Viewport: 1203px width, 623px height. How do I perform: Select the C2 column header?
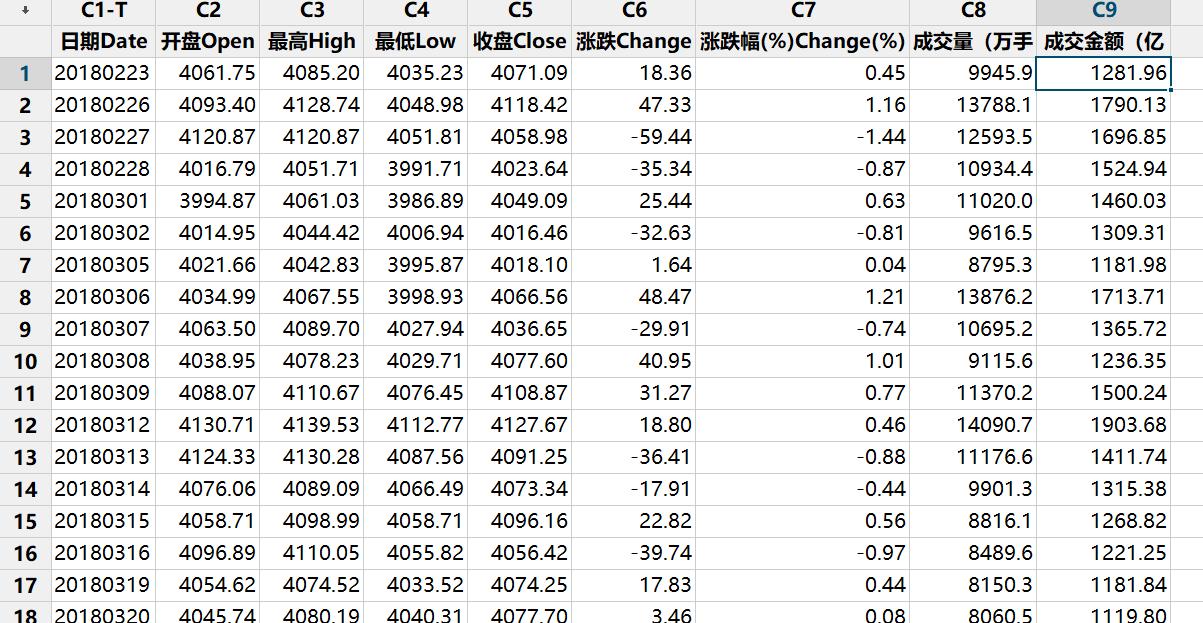coord(210,13)
